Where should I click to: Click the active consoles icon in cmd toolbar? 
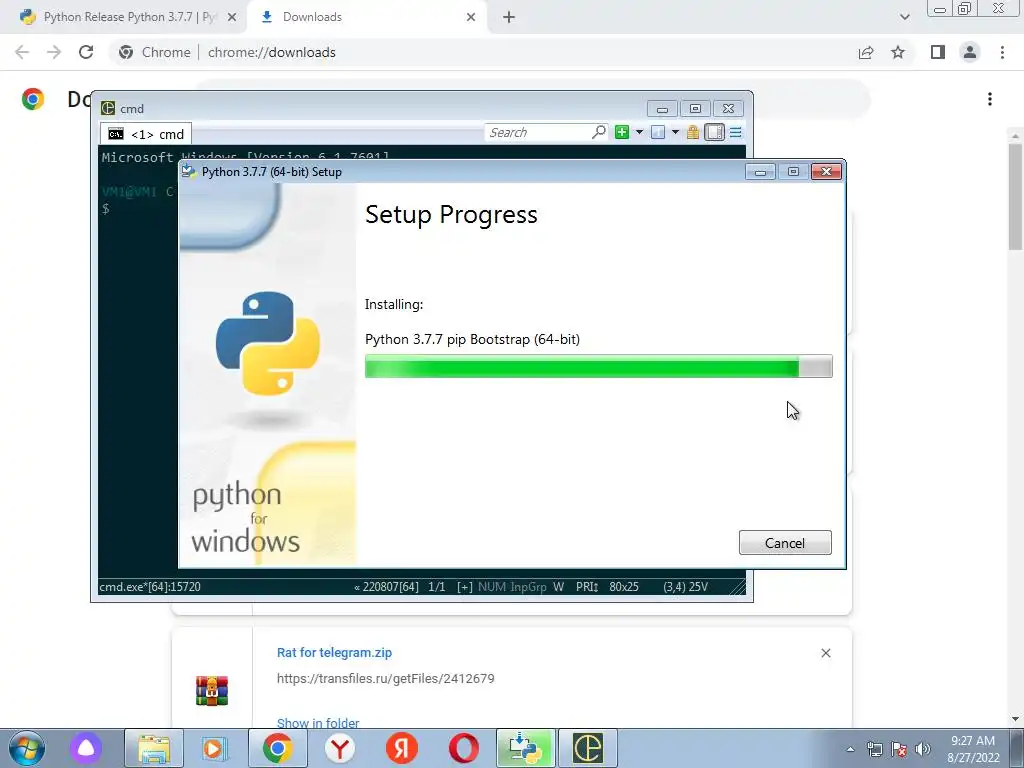pyautogui.click(x=658, y=133)
